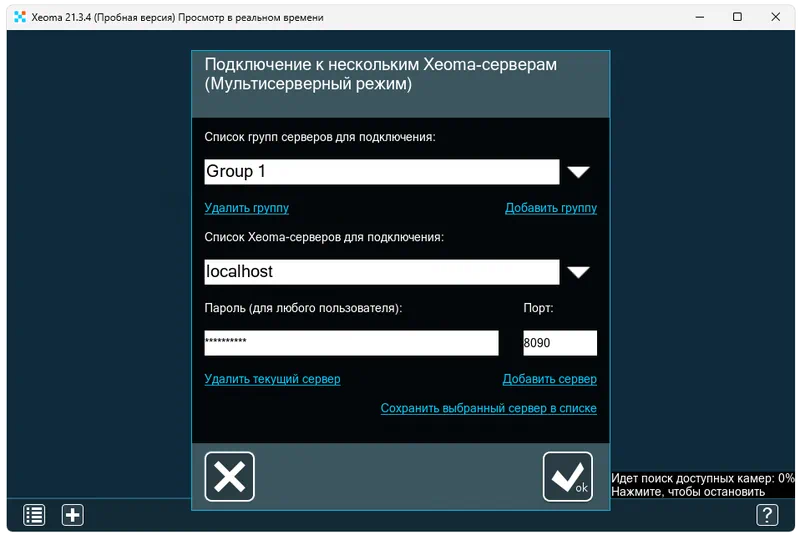Close the Xeoma window
The width and height of the screenshot is (800, 535).
pos(776,17)
